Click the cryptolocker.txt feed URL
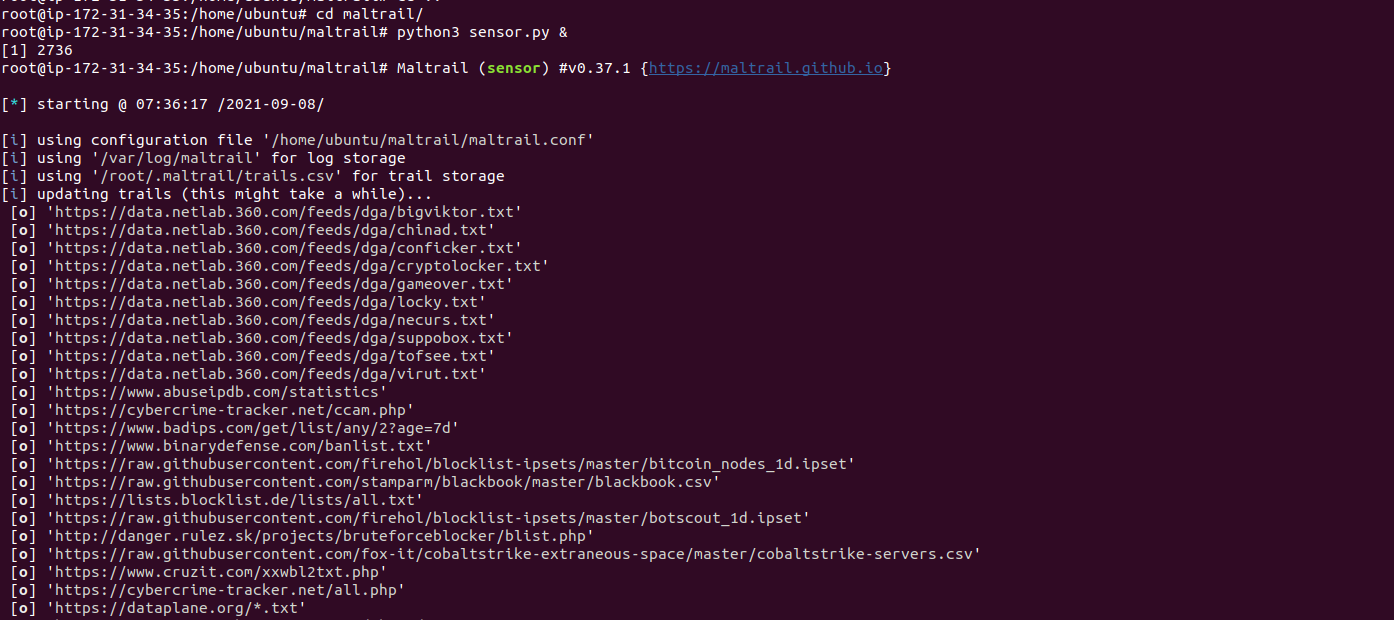Viewport: 1394px width, 620px height. pyautogui.click(x=297, y=266)
